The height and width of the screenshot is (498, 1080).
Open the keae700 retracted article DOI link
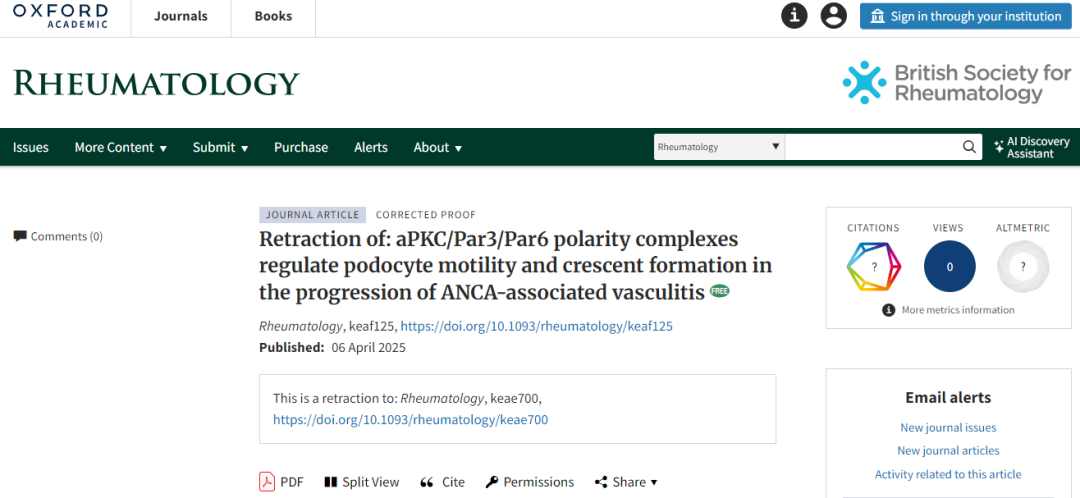pyautogui.click(x=411, y=419)
